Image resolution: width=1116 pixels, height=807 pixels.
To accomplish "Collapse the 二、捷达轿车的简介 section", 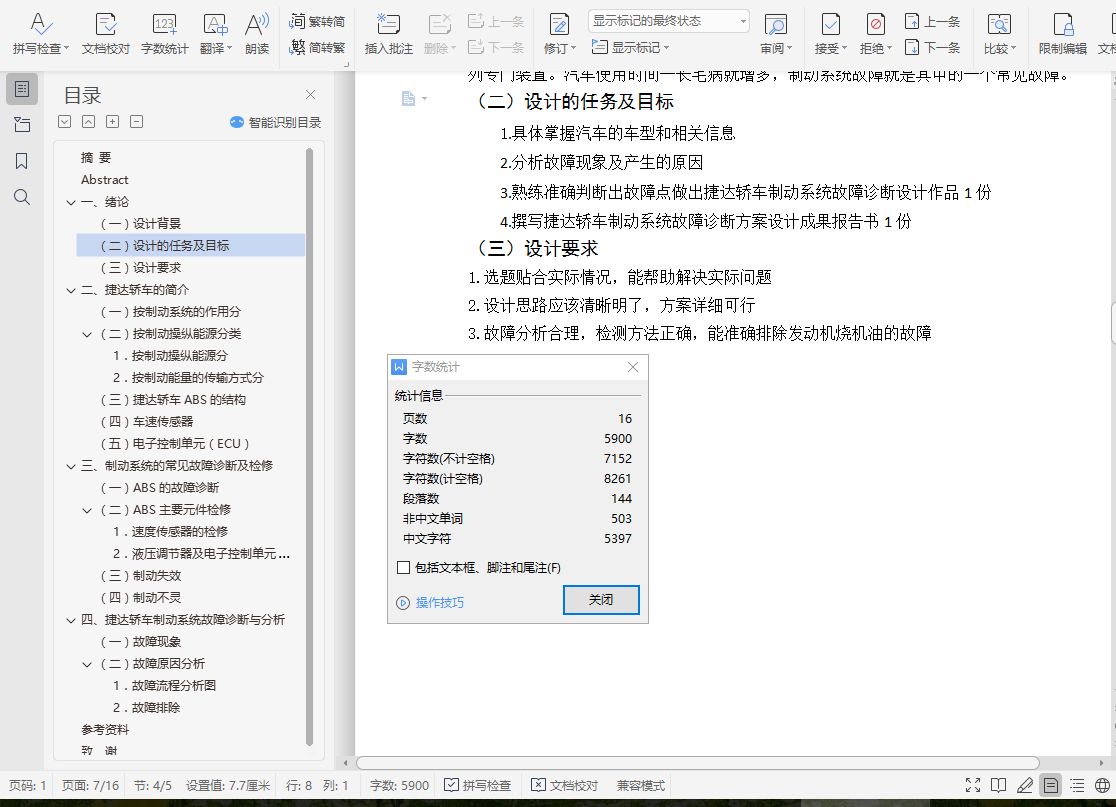I will coord(71,290).
